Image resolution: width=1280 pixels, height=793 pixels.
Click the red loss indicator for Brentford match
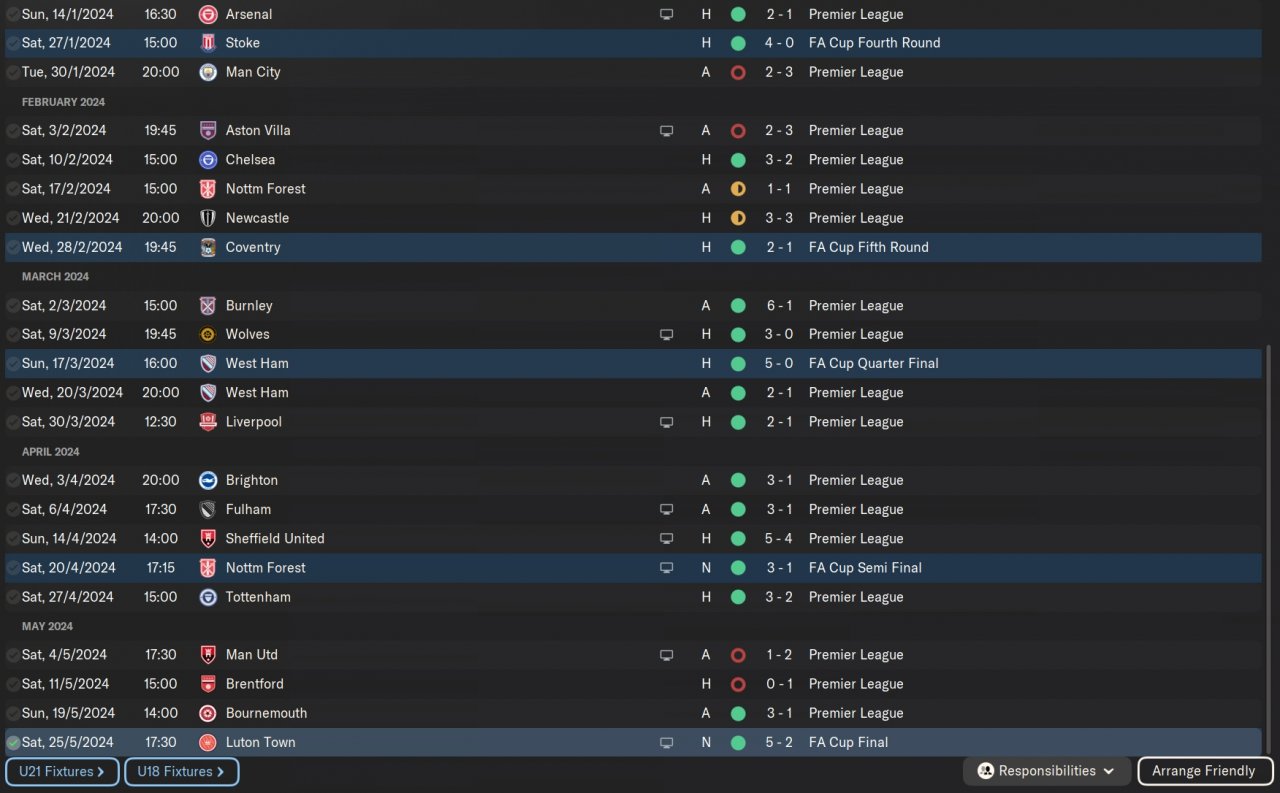(x=738, y=684)
